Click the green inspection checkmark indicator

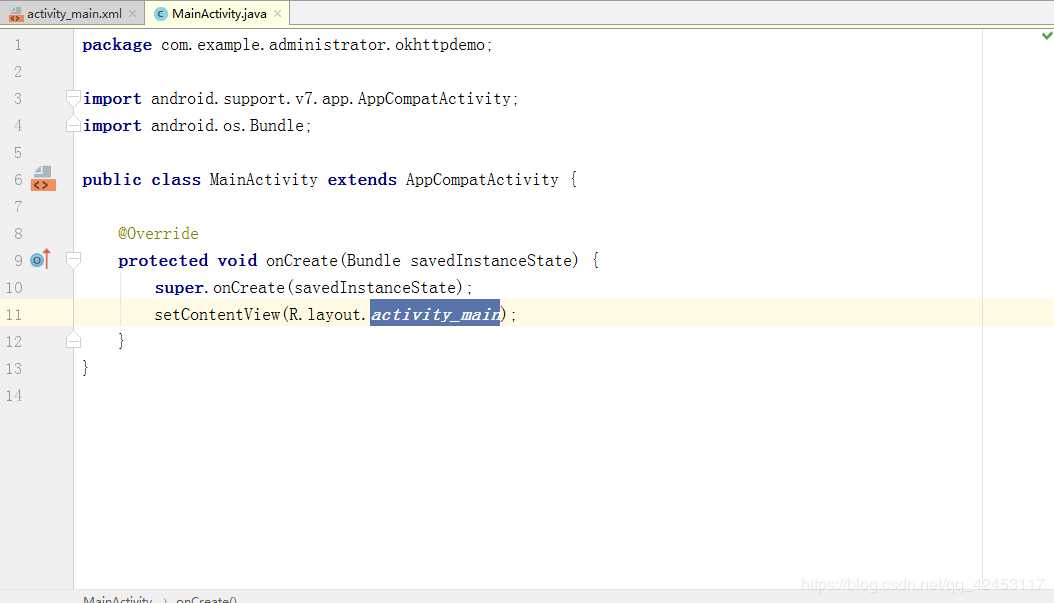click(x=1047, y=35)
